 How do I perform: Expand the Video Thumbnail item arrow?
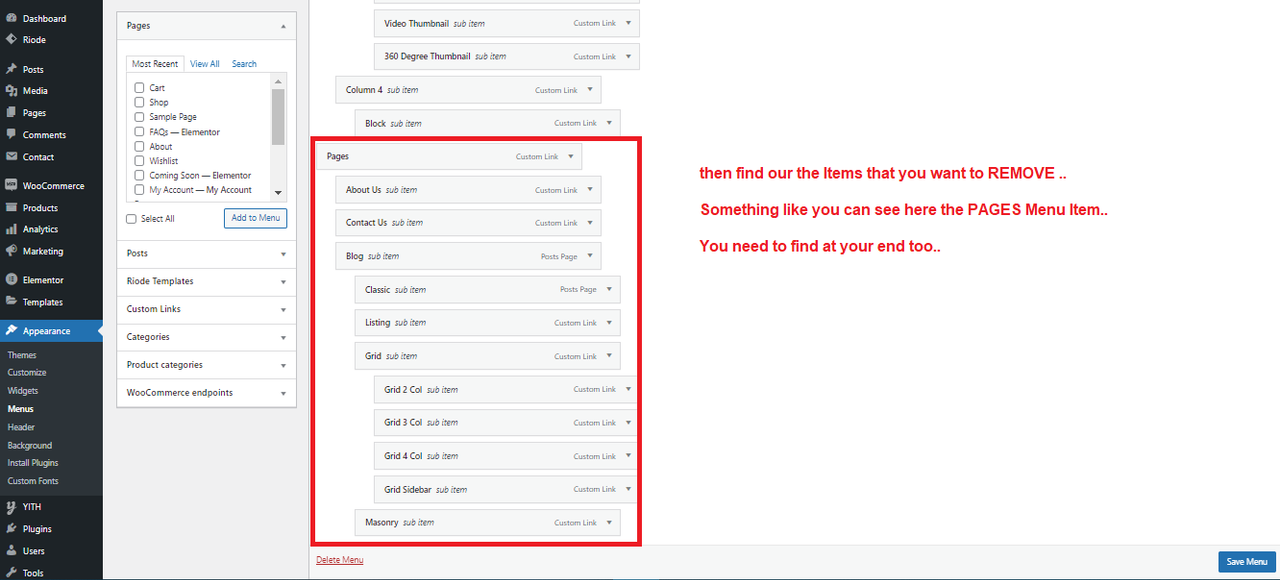click(x=629, y=23)
